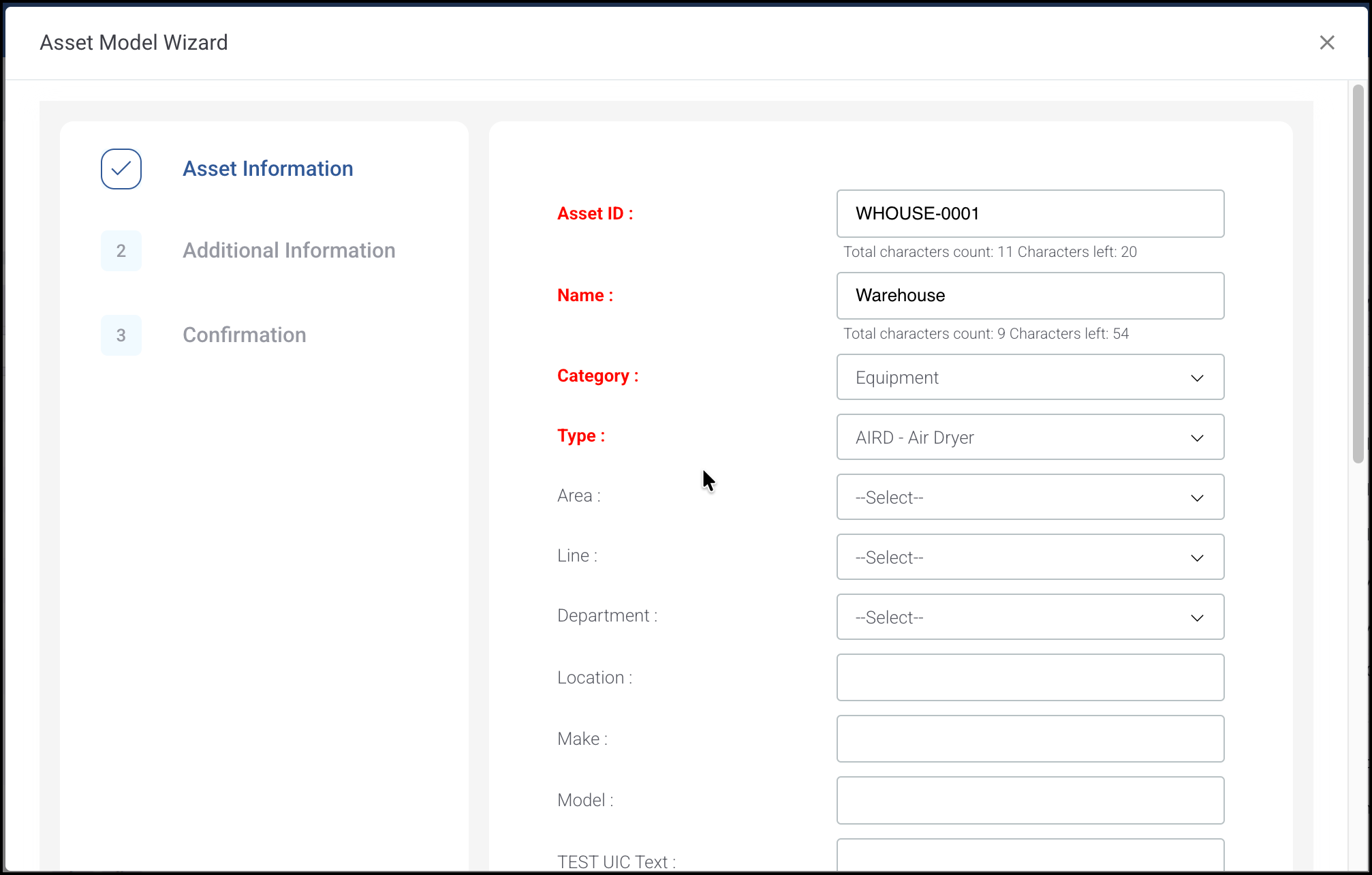Expand the Type dropdown showing Air Dryer
The image size is (1372, 875).
tap(1029, 437)
